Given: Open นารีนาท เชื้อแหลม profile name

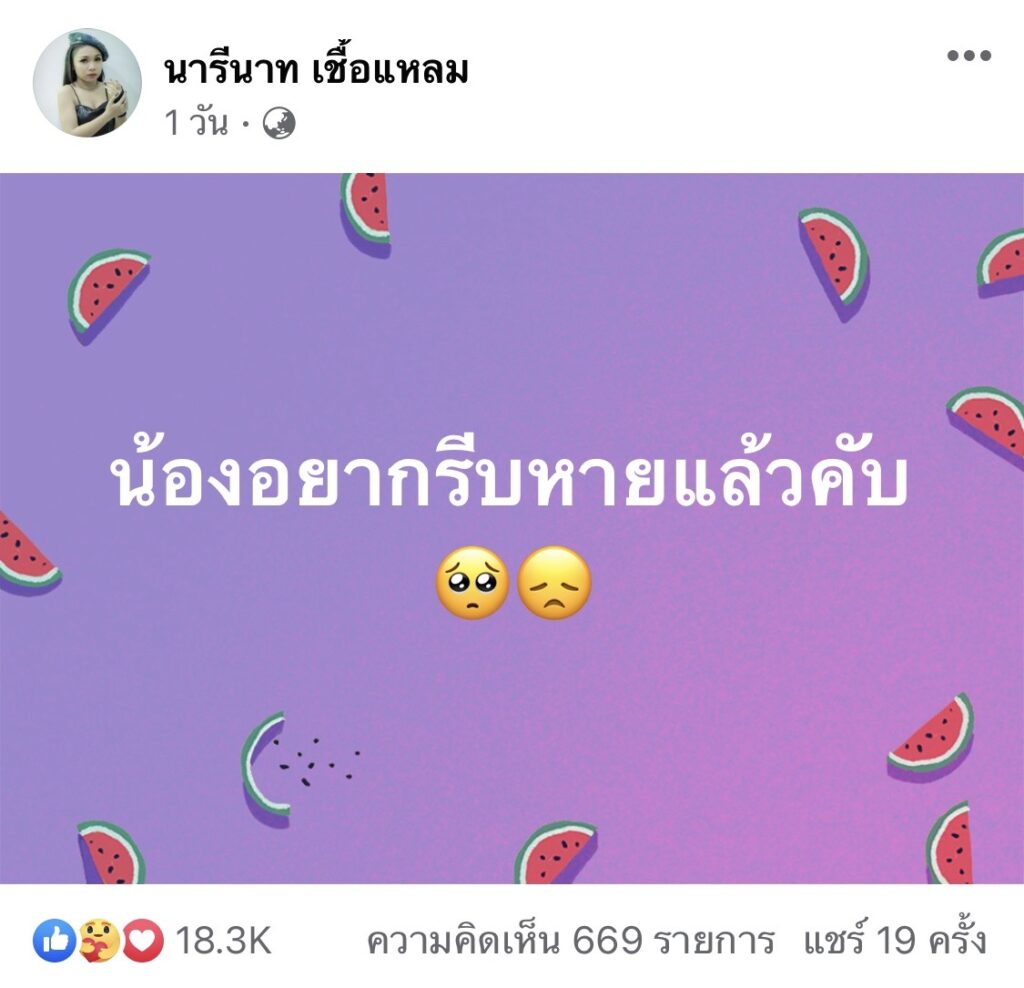Looking at the screenshot, I should point(316,70).
